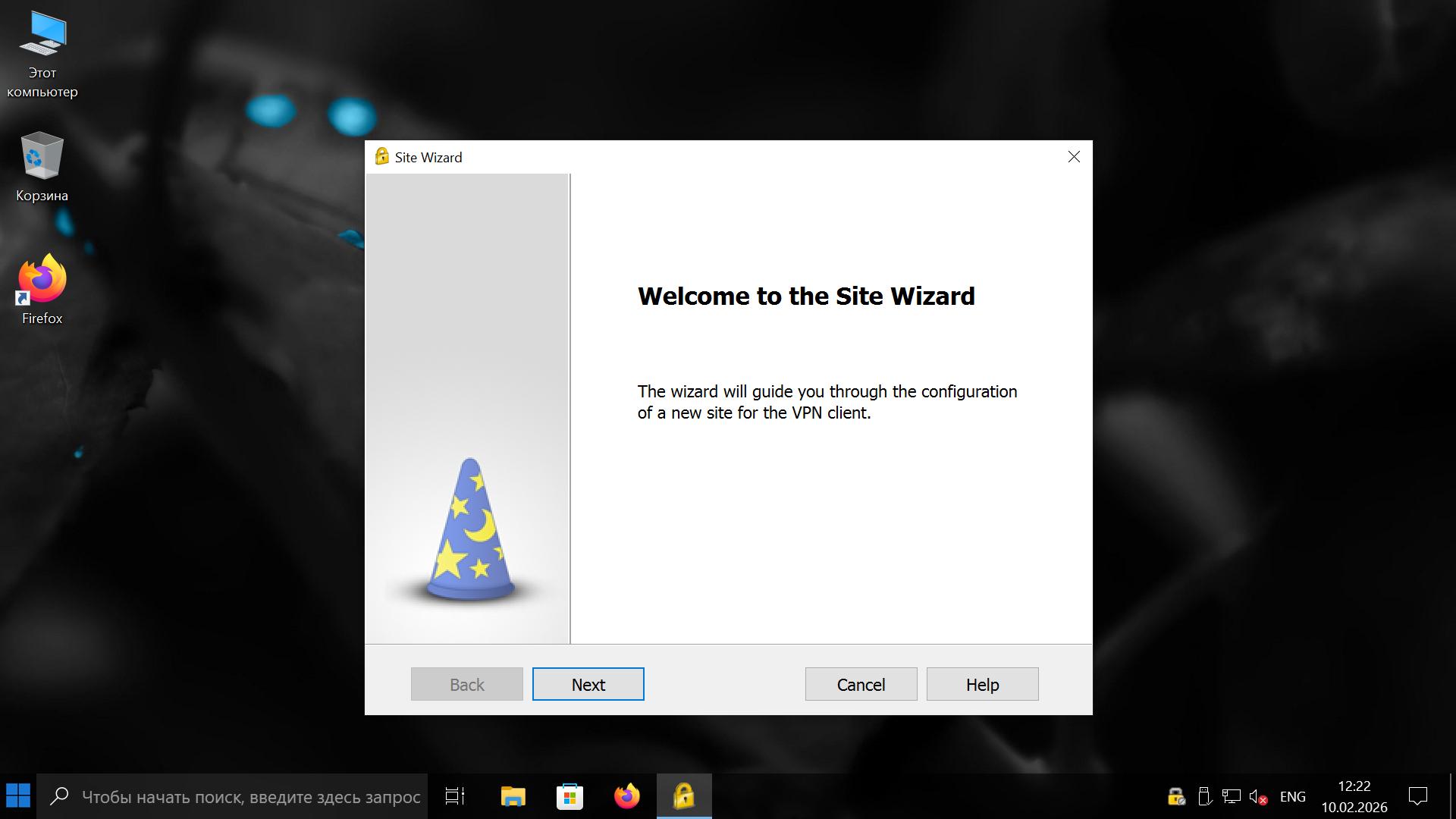This screenshot has width=1456, height=819.
Task: Close the Site Wizard window
Action: coord(1074,157)
